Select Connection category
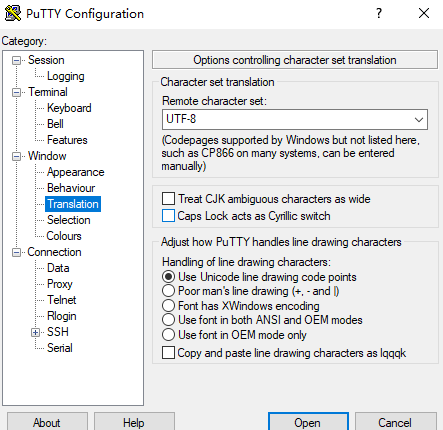 pos(54,252)
